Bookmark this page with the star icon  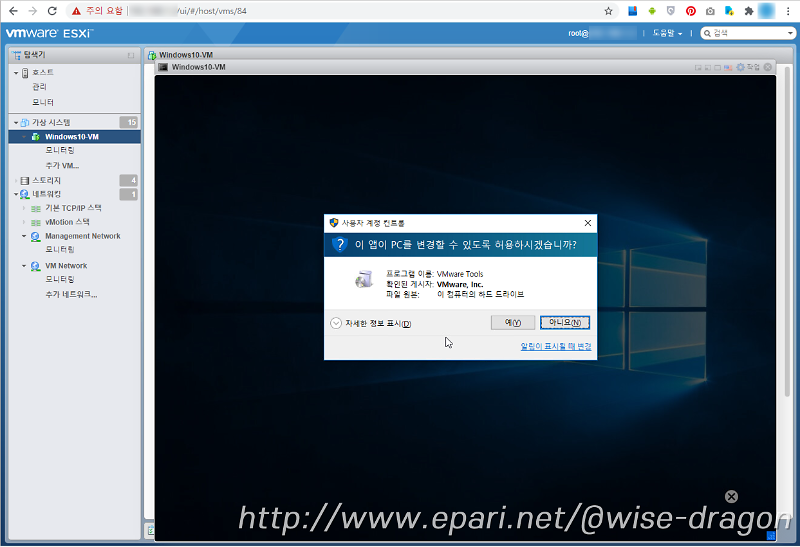(x=608, y=11)
